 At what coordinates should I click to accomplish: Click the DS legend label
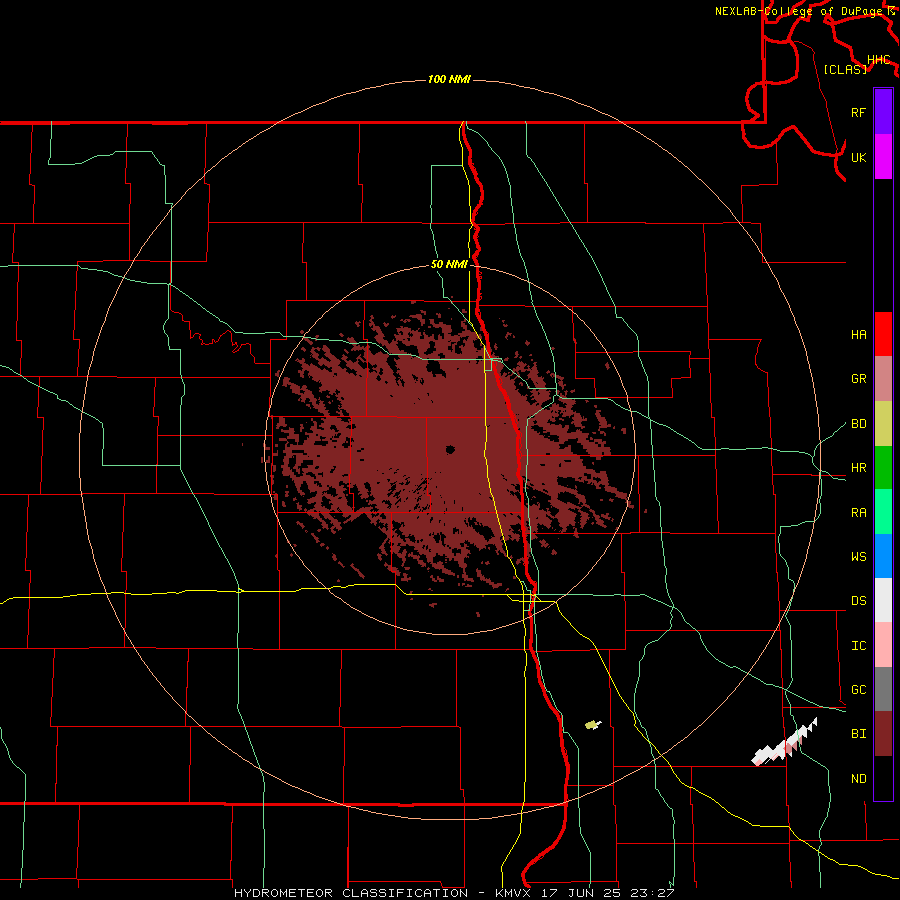858,601
